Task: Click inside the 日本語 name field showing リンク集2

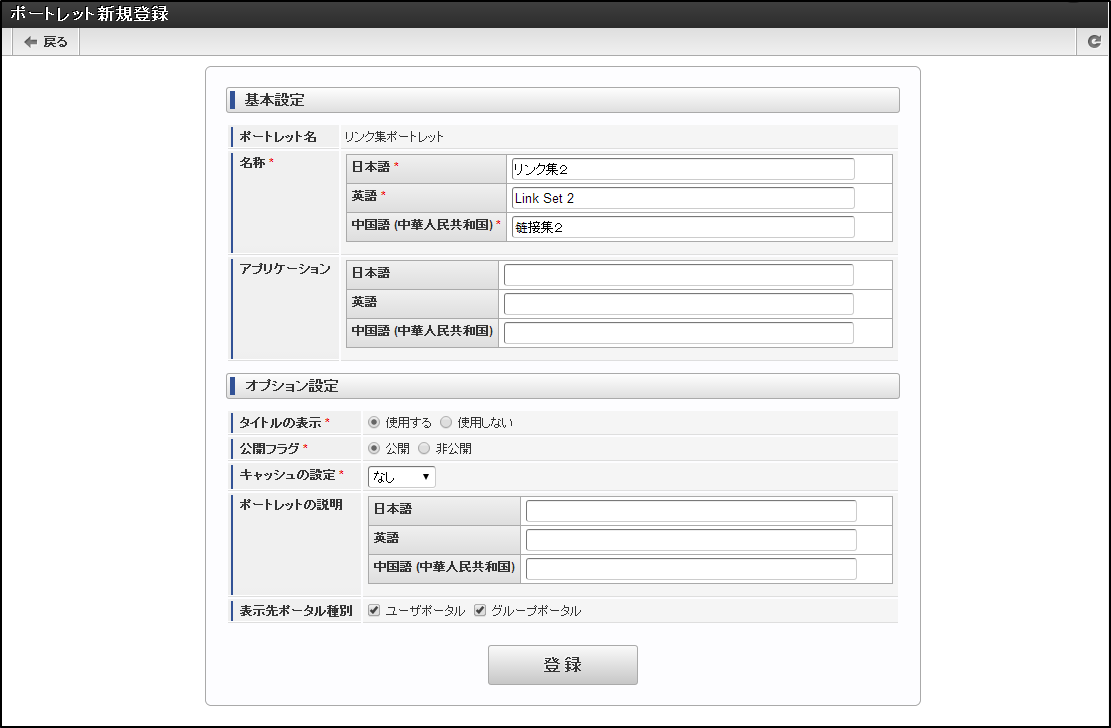Action: tap(682, 169)
